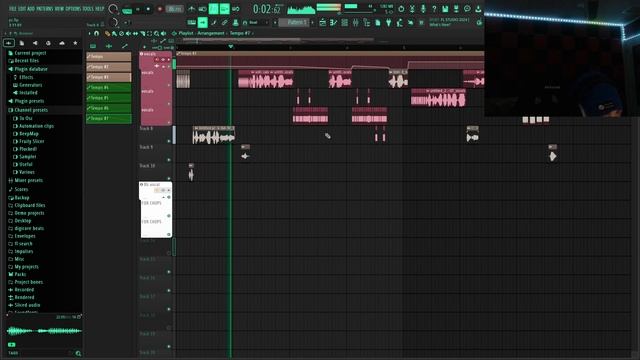Select Fruity Slicer preset folder

(31, 141)
